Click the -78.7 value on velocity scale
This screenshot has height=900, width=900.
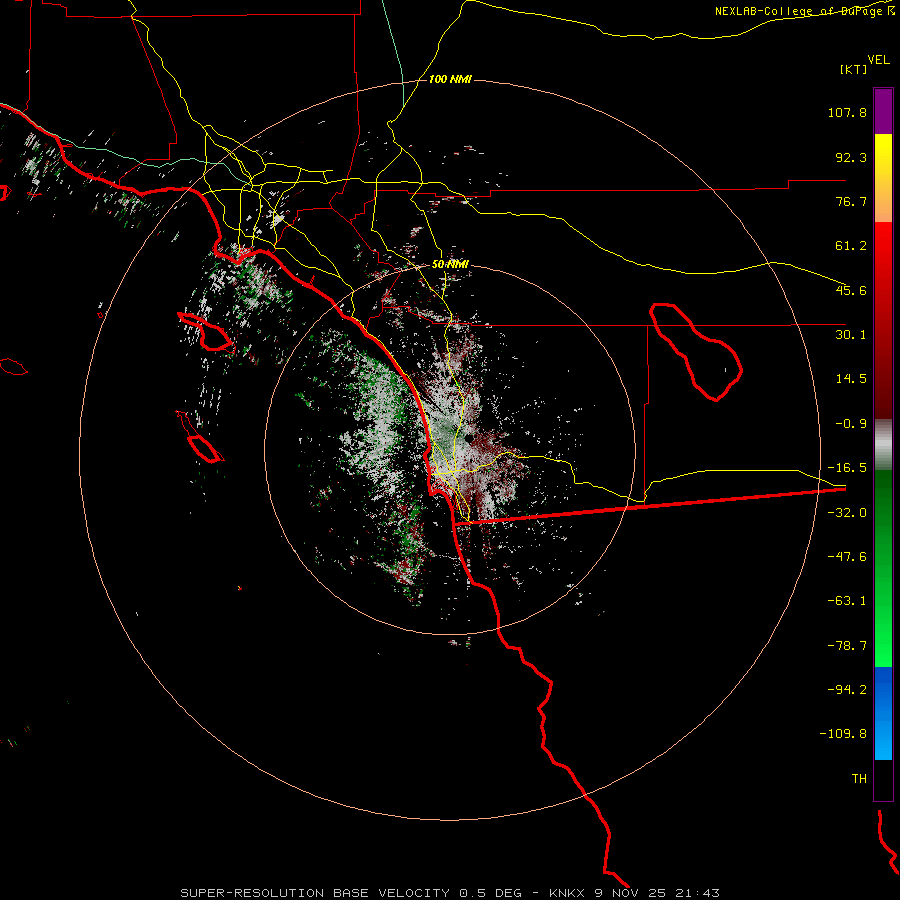coord(847,646)
